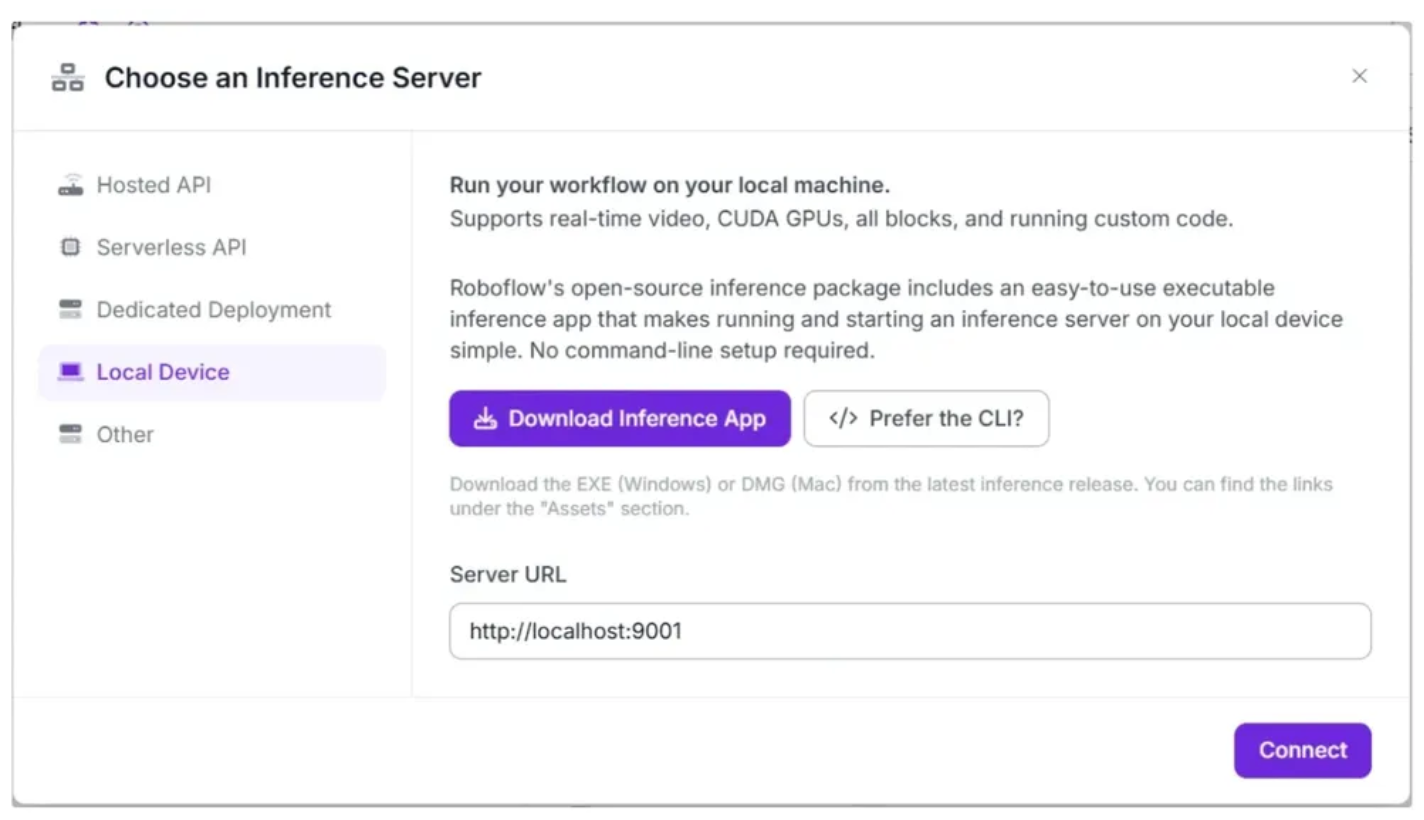Select the Local Device option
The image size is (1424, 820).
click(x=163, y=372)
